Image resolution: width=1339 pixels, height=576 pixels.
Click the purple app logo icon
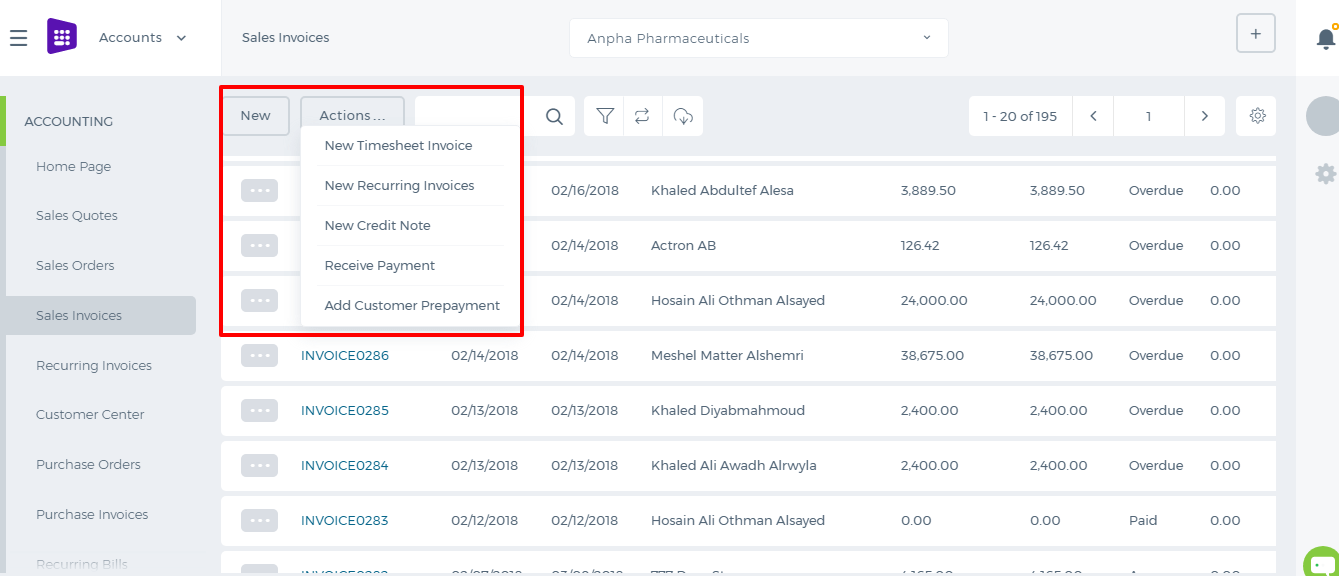pyautogui.click(x=62, y=37)
